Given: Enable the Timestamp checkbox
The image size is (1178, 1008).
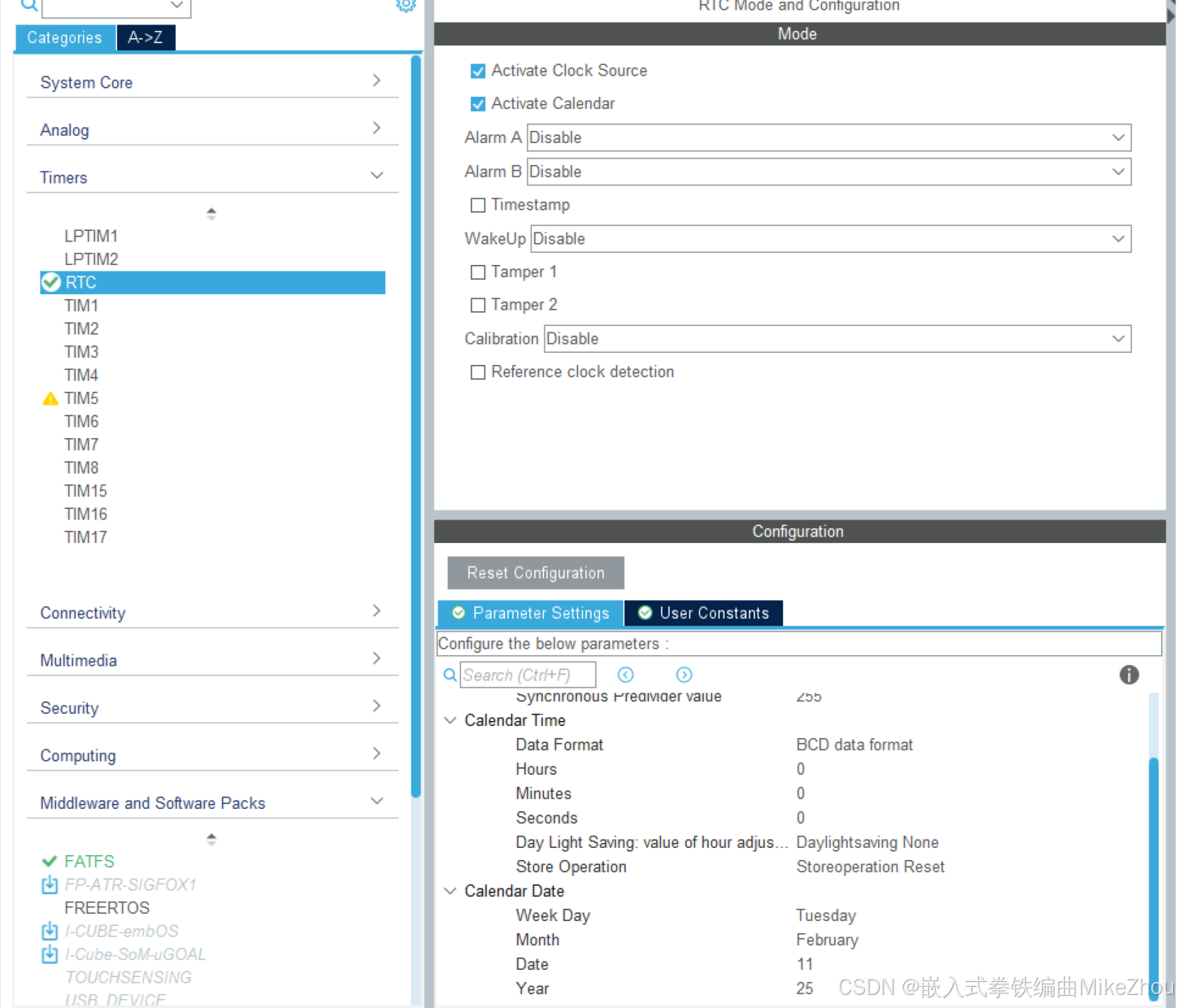Looking at the screenshot, I should pos(478,205).
